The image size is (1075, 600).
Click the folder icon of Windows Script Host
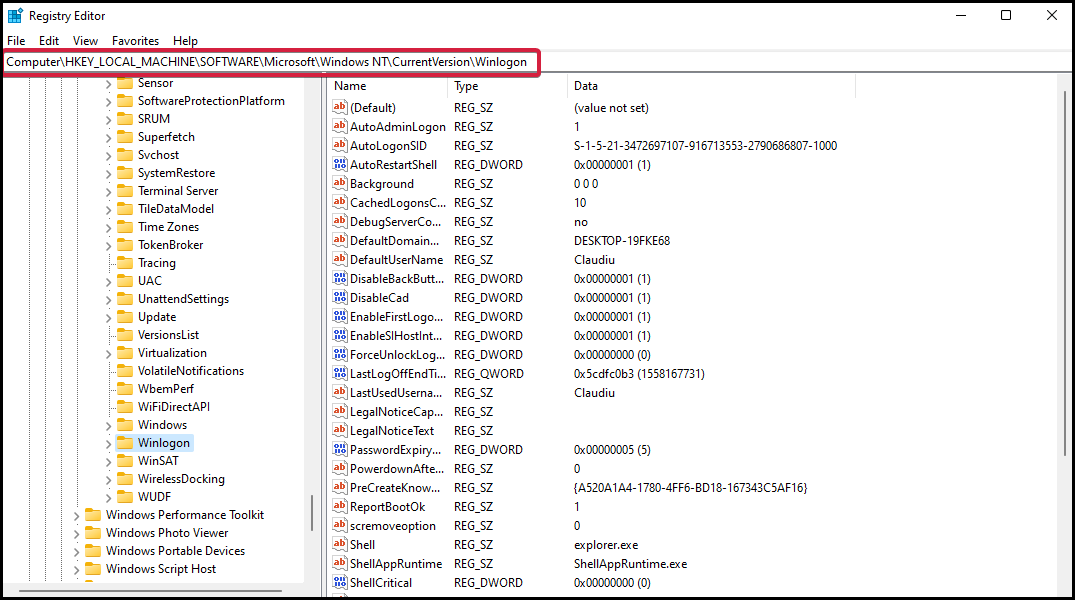pos(93,569)
